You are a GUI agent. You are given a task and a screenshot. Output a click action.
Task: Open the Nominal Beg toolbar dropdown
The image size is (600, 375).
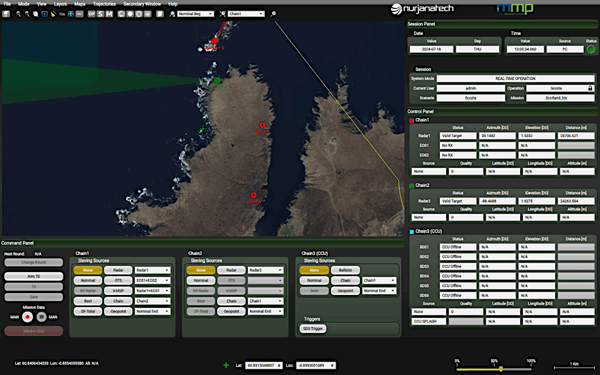(196, 14)
